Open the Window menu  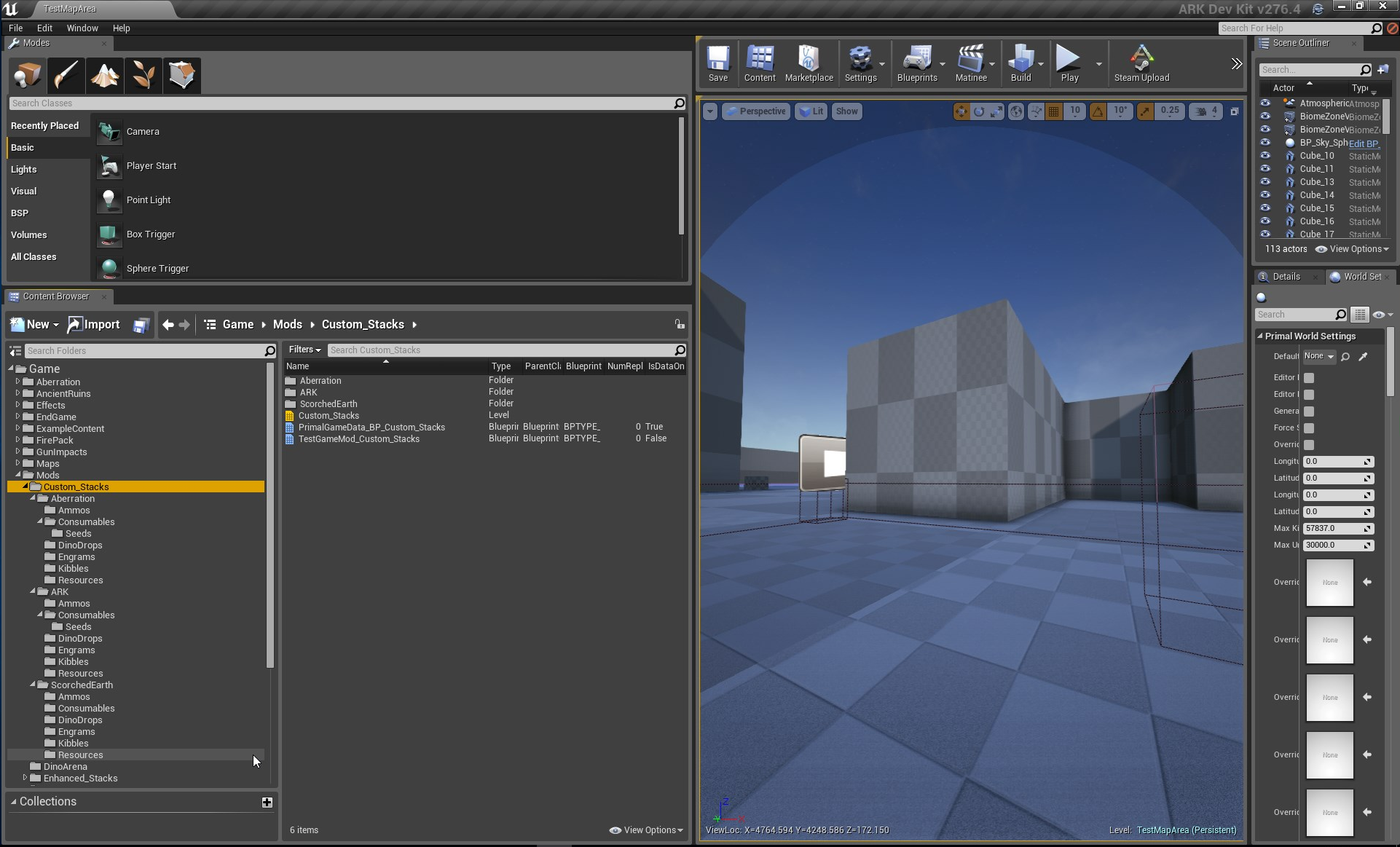pyautogui.click(x=82, y=28)
